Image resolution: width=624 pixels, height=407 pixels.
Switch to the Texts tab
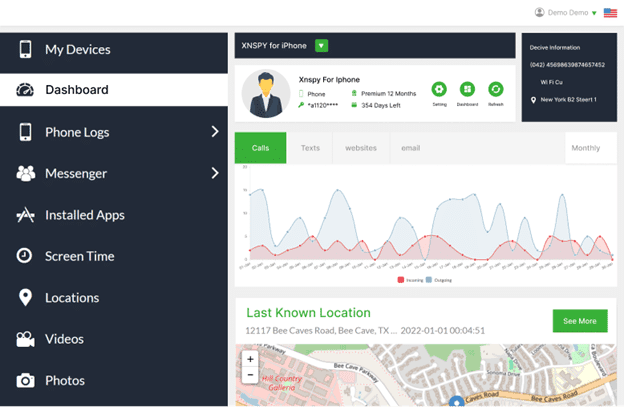pos(310,148)
